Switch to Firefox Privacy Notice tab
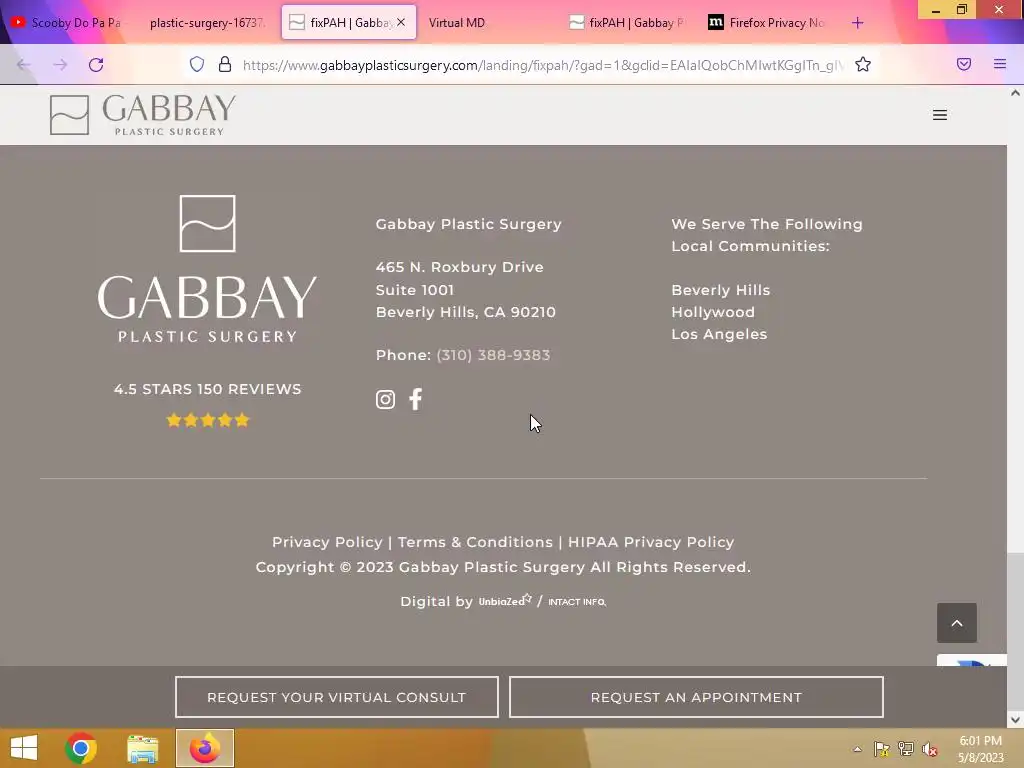1024x768 pixels. (768, 23)
